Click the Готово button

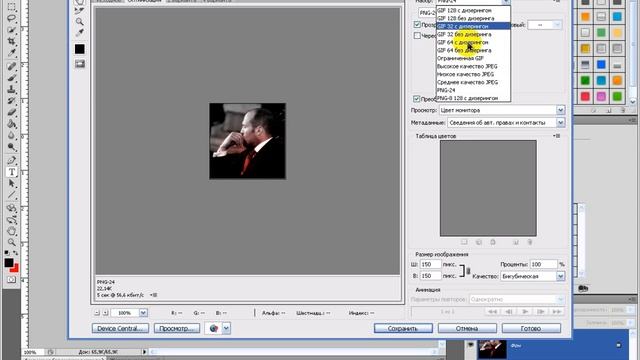pyautogui.click(x=531, y=328)
